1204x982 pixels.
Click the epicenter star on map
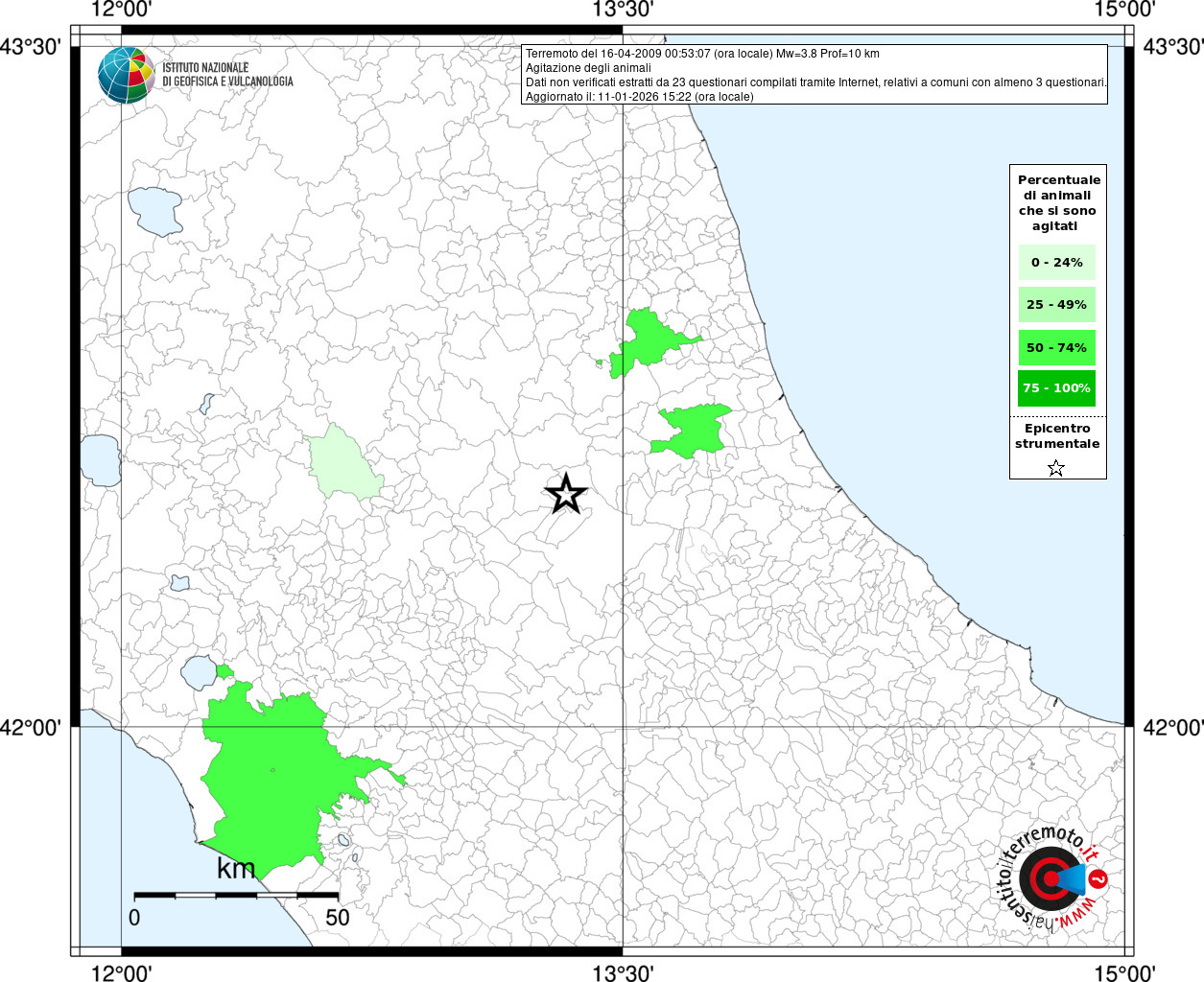pos(565,494)
